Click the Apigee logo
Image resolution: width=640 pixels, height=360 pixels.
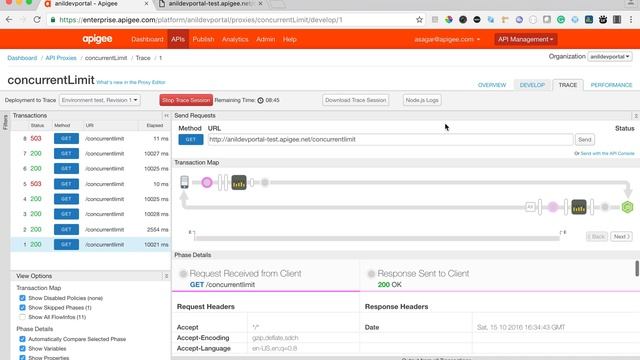tap(97, 39)
